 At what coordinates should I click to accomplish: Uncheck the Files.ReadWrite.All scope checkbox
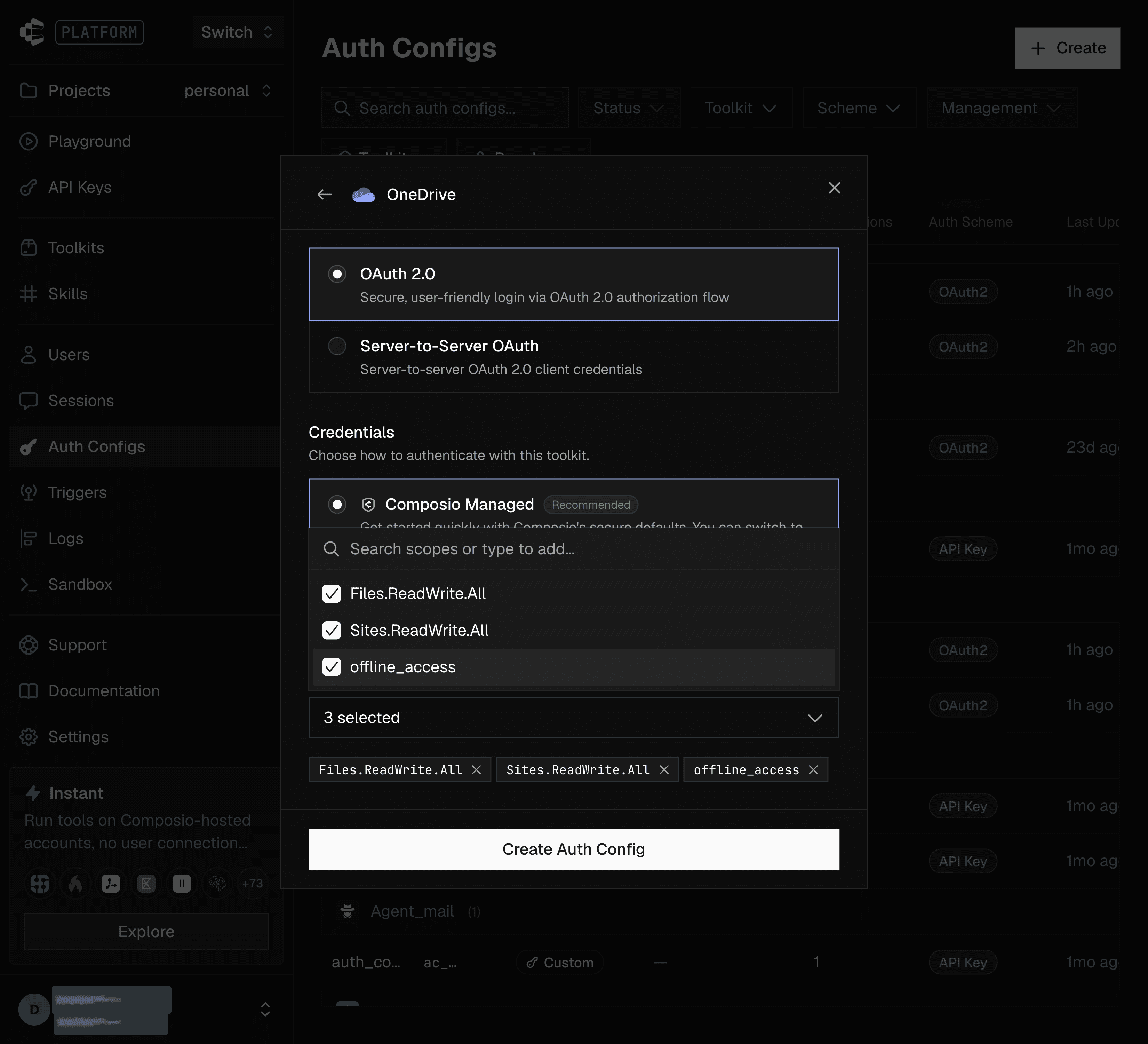(x=332, y=593)
